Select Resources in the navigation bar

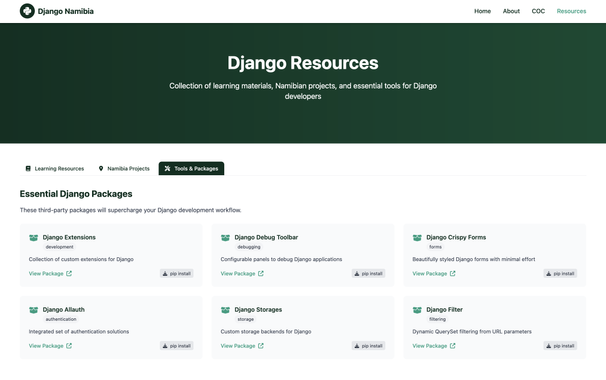point(571,11)
